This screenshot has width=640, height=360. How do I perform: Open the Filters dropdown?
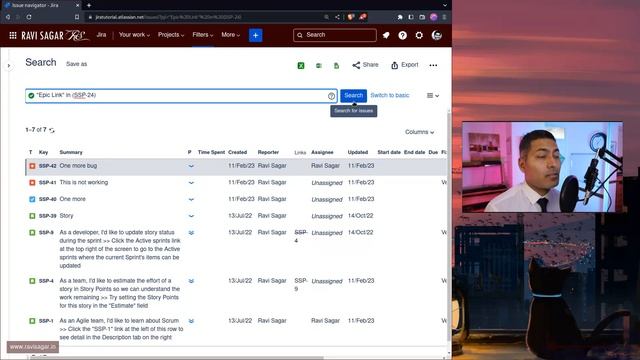click(x=202, y=35)
